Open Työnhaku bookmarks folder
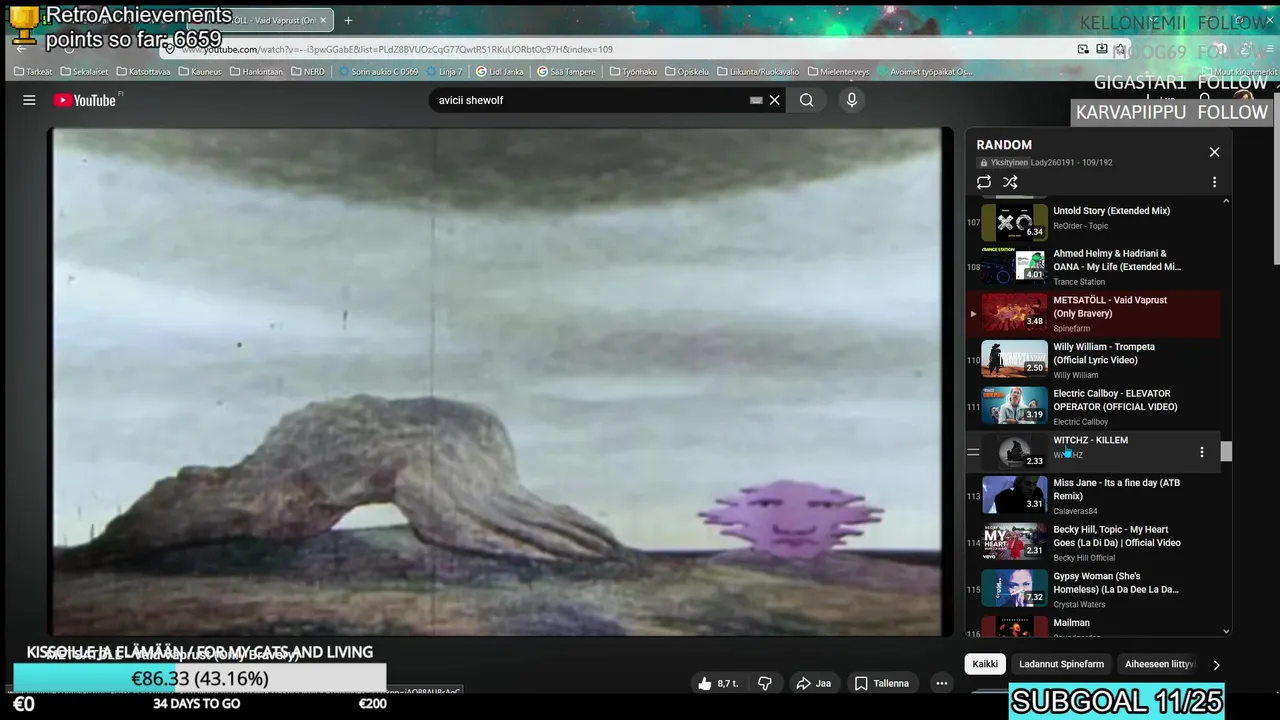Screen dimensions: 1280x720 [x=633, y=72]
